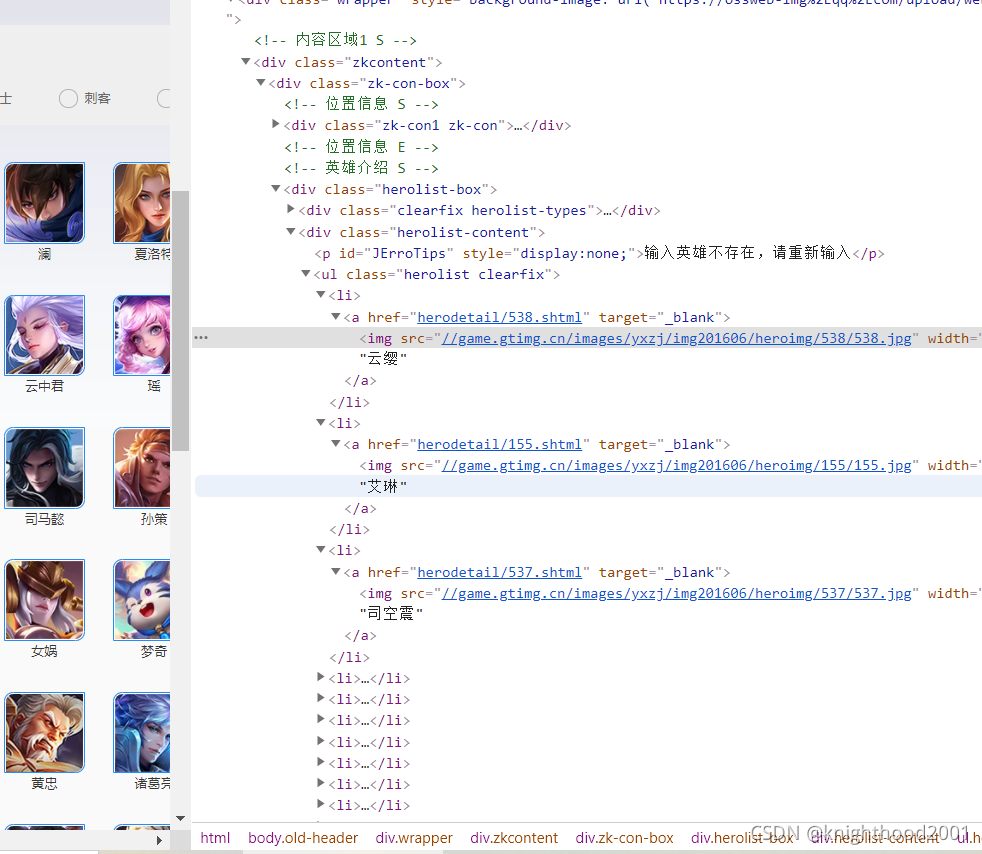This screenshot has height=854, width=982.
Task: Collapse the anchor node for herodetail/155.shtml
Action: [x=336, y=444]
